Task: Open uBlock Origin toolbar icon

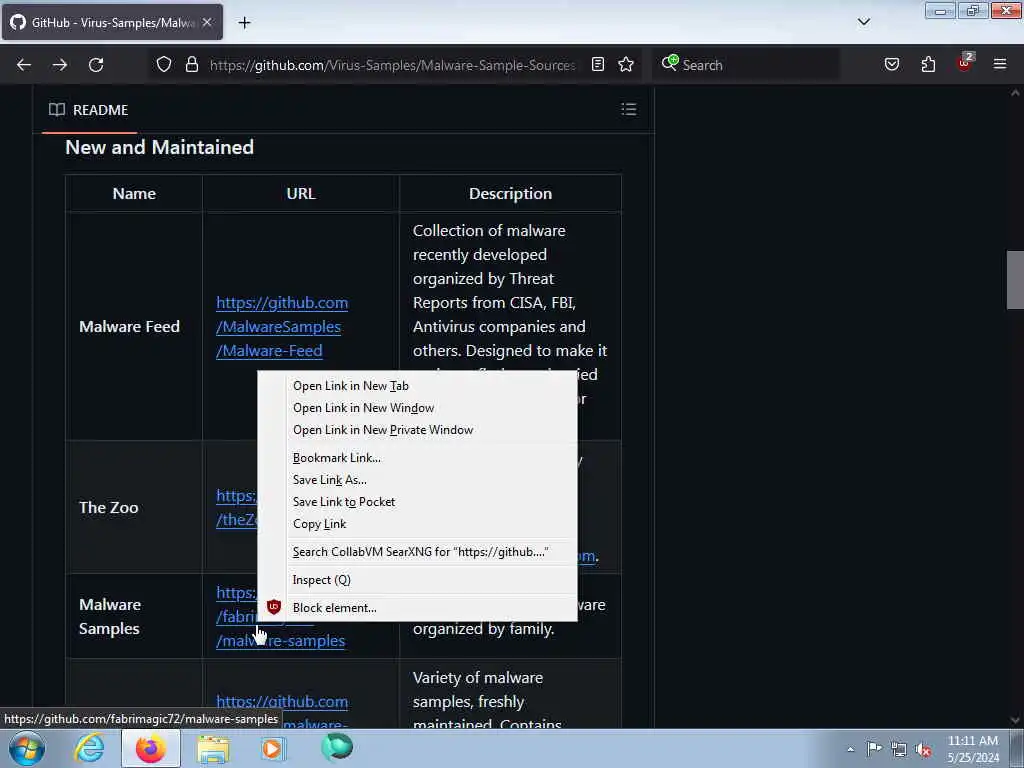Action: (x=965, y=63)
